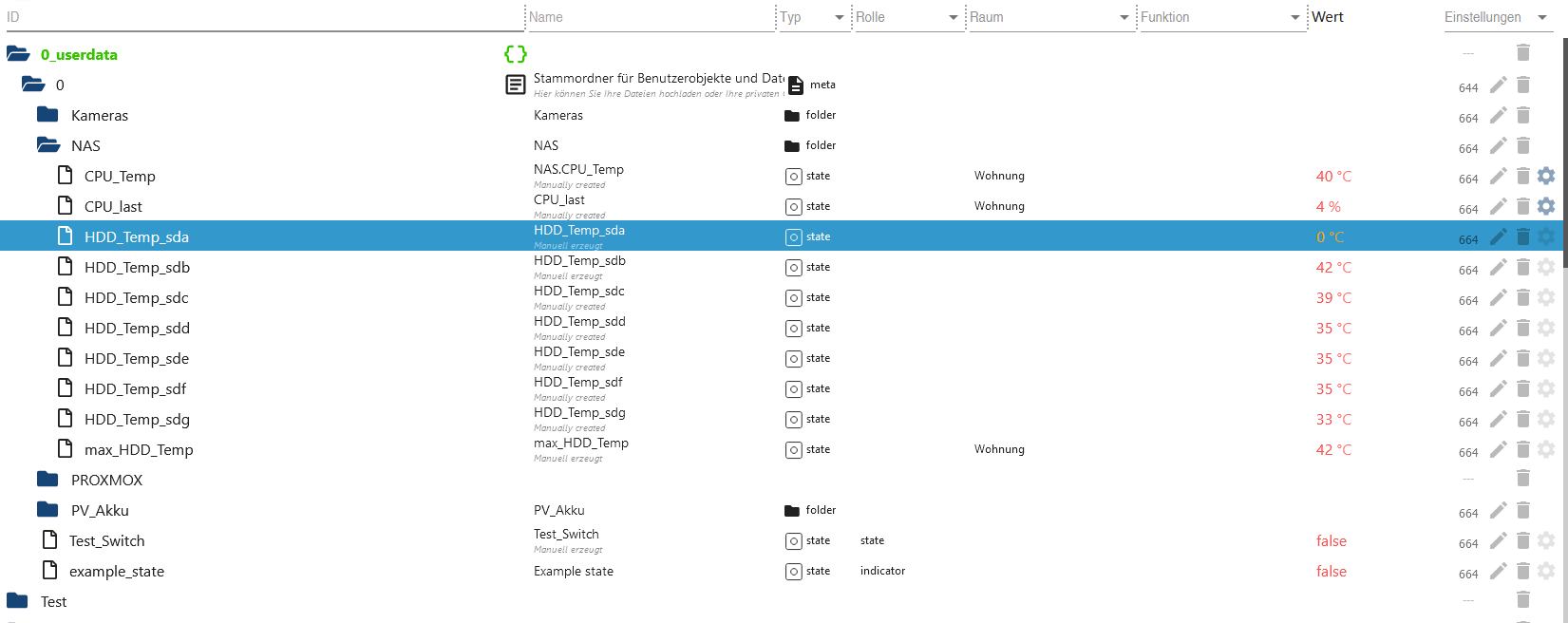Image resolution: width=1568 pixels, height=623 pixels.
Task: Click the 42 °C value of HDD_Temp_sdb
Action: click(1333, 268)
